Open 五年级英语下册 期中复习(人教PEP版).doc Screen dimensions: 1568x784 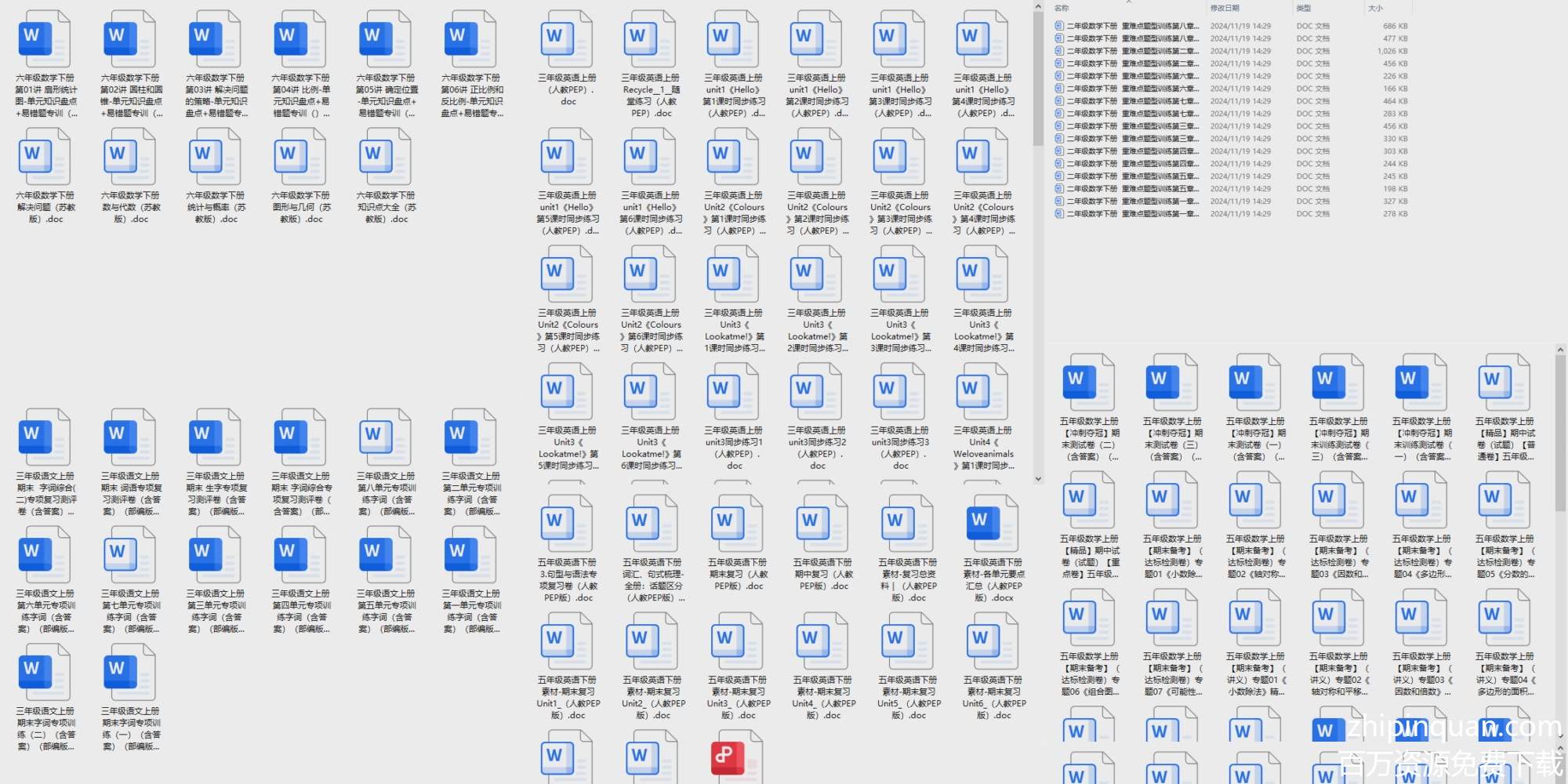click(822, 543)
